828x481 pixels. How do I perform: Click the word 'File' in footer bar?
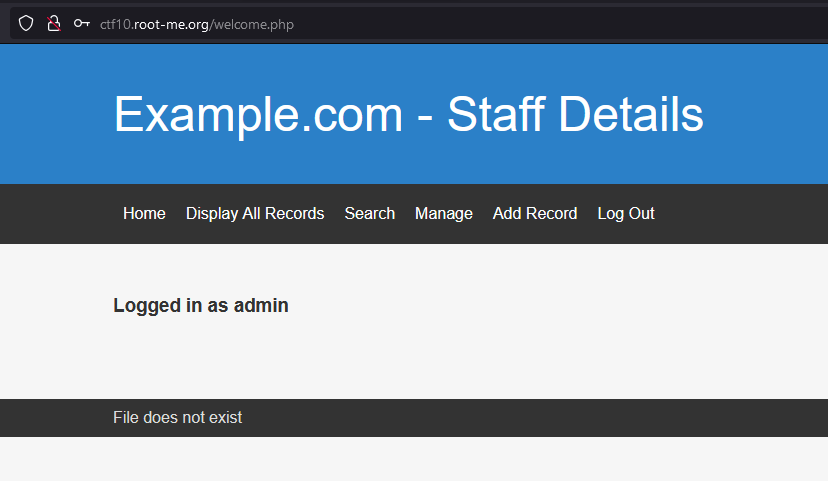click(126, 417)
